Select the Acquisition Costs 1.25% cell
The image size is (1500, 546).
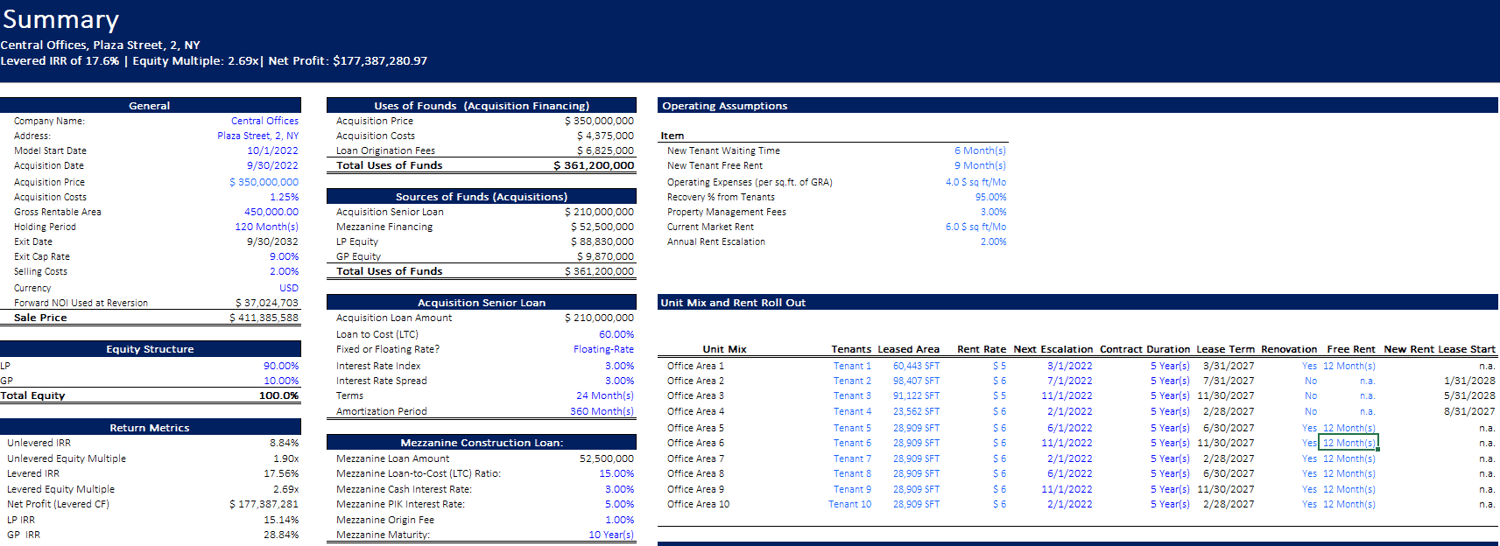coord(284,197)
